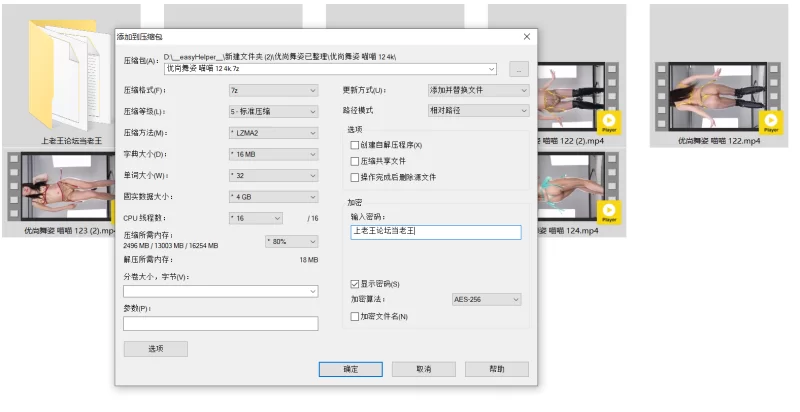This screenshot has height=412, width=800.
Task: Click in the 输入密码 password field
Action: (x=436, y=232)
